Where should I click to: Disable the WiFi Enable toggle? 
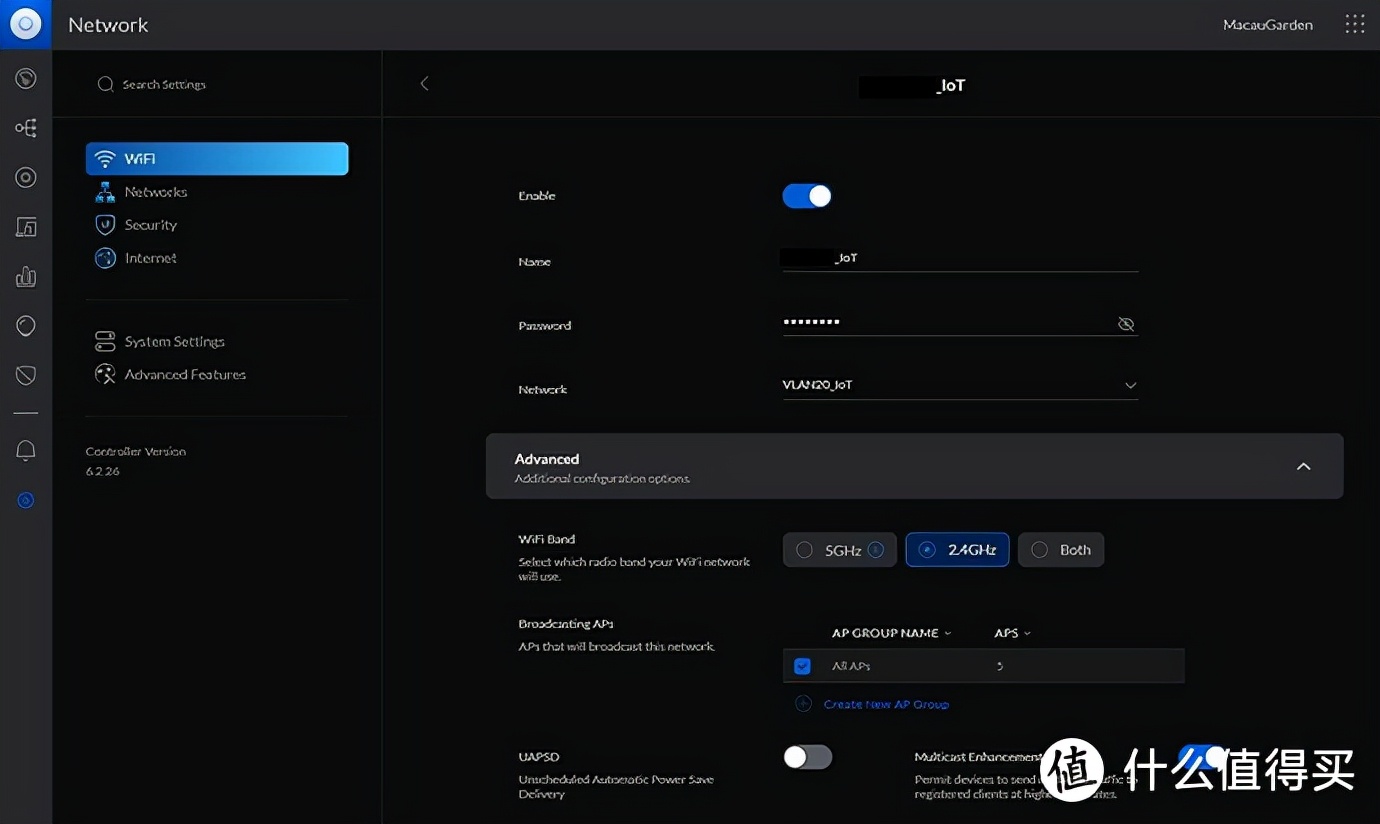pos(807,196)
